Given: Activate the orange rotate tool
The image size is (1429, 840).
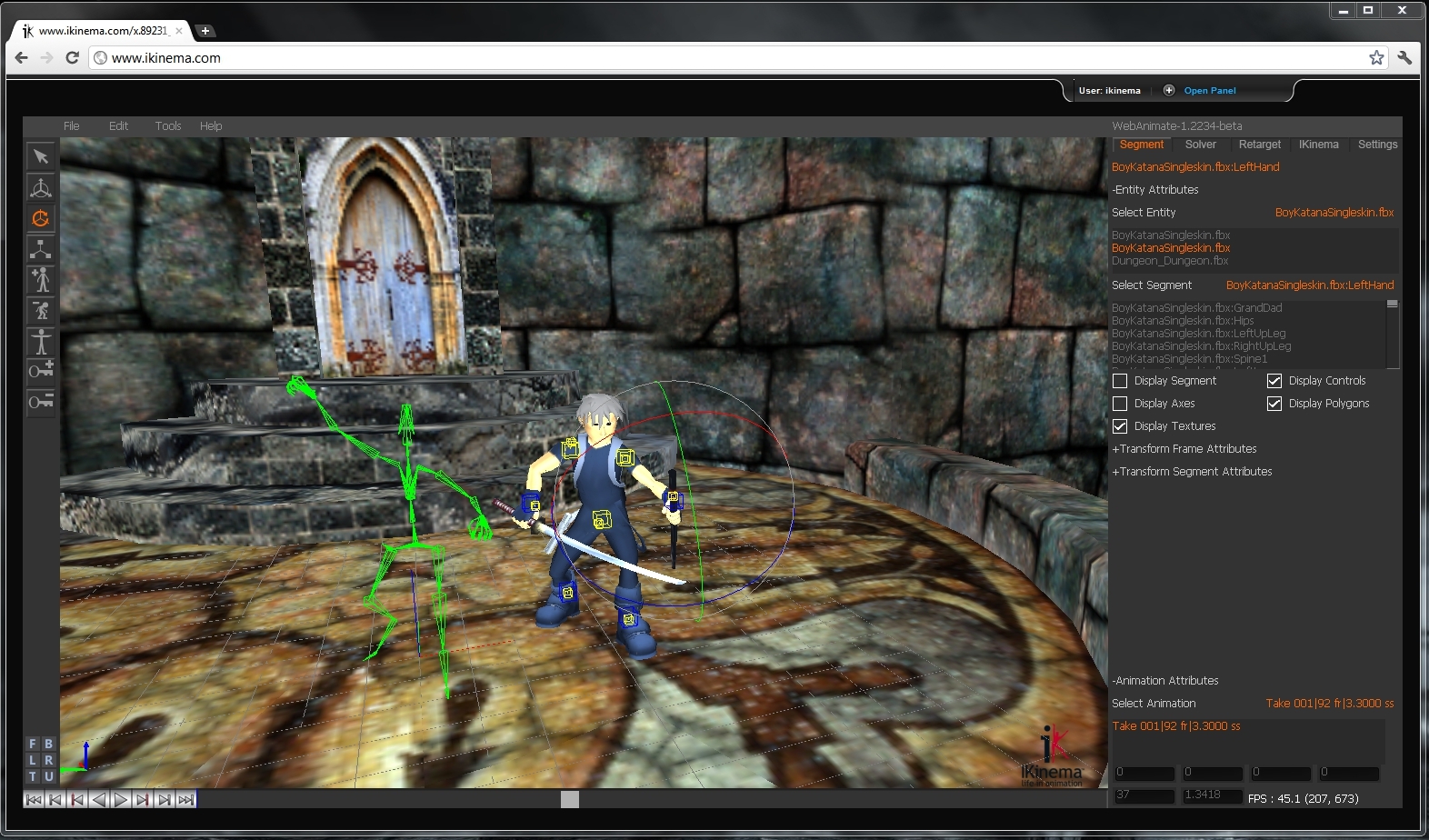Looking at the screenshot, I should click(40, 218).
